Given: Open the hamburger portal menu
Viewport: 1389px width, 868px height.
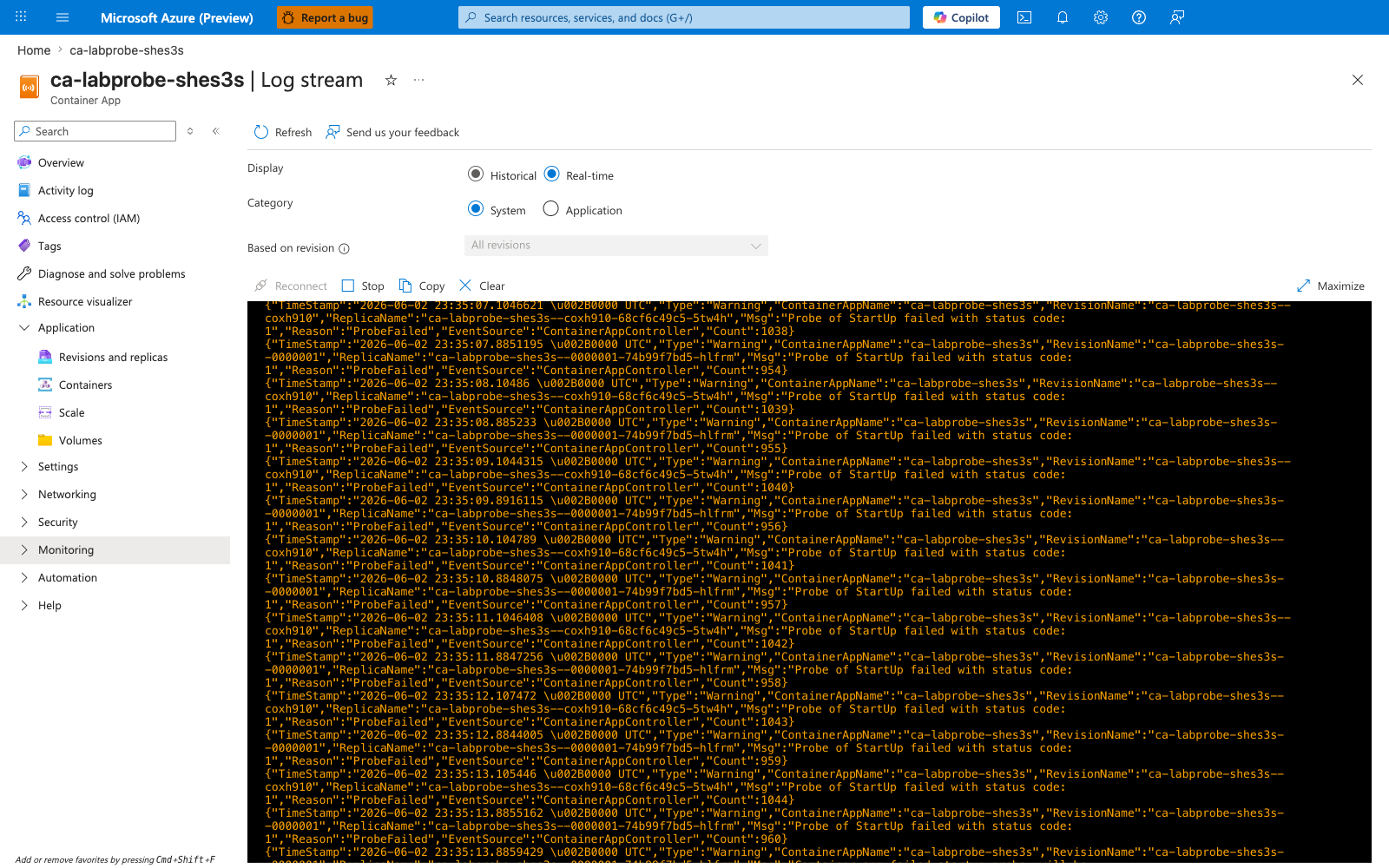Looking at the screenshot, I should coord(63,17).
